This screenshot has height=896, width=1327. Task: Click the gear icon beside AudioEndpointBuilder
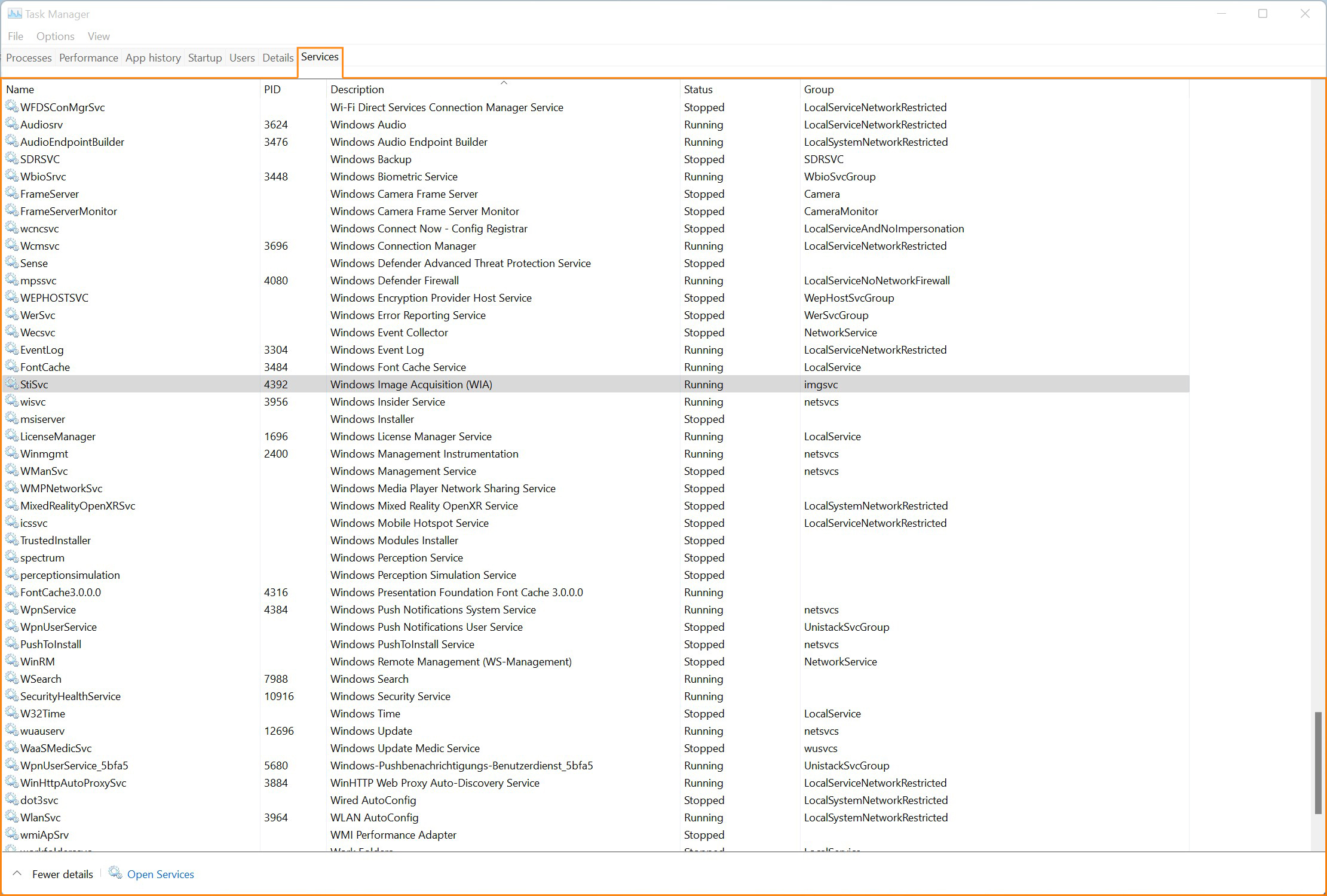[11, 142]
